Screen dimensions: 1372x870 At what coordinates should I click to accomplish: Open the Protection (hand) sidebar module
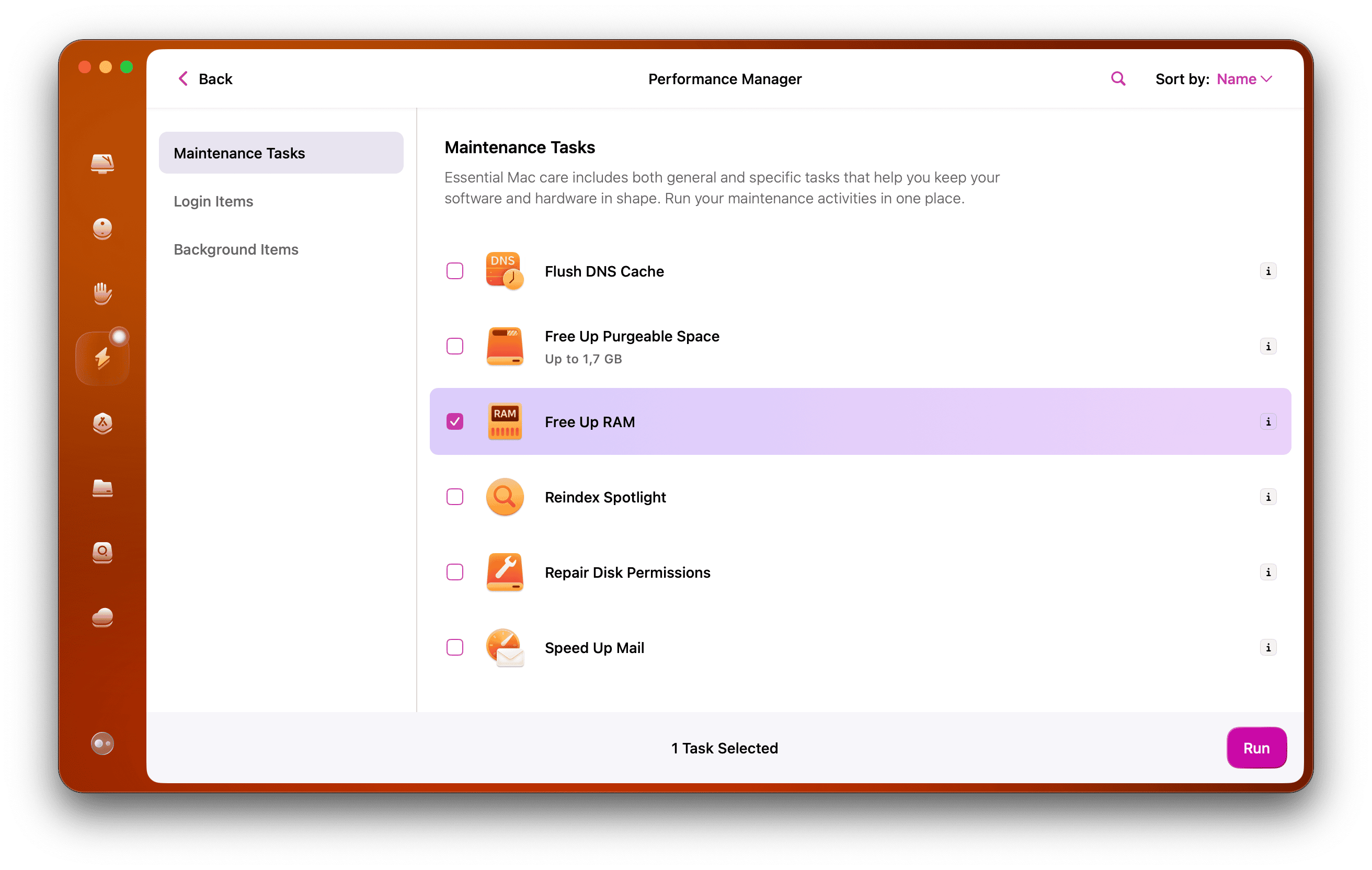click(x=102, y=293)
